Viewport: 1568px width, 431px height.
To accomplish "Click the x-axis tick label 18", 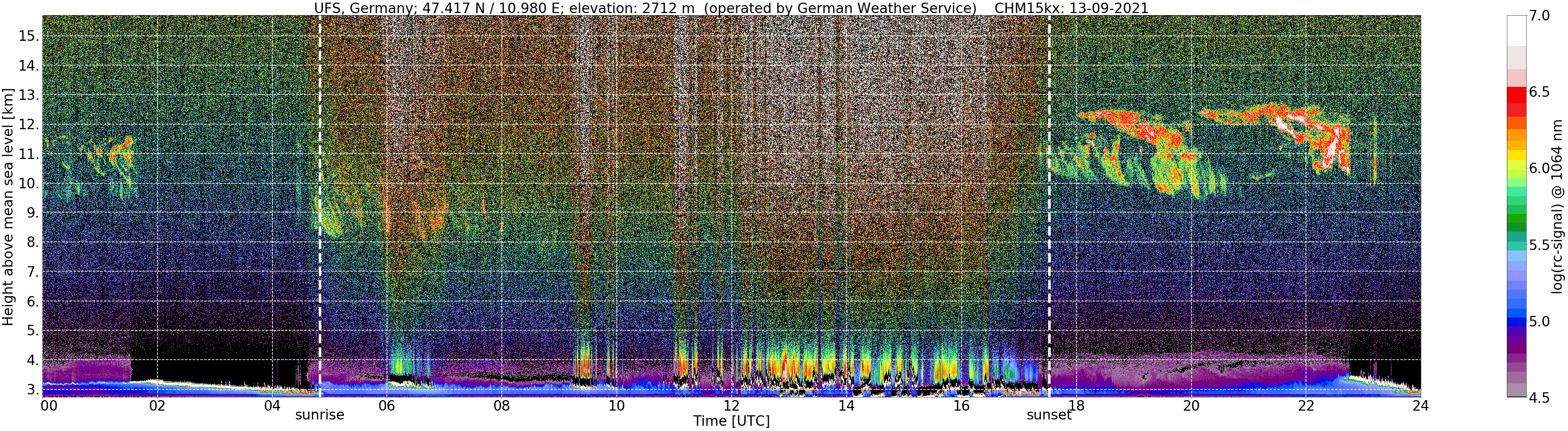I will point(1076,405).
